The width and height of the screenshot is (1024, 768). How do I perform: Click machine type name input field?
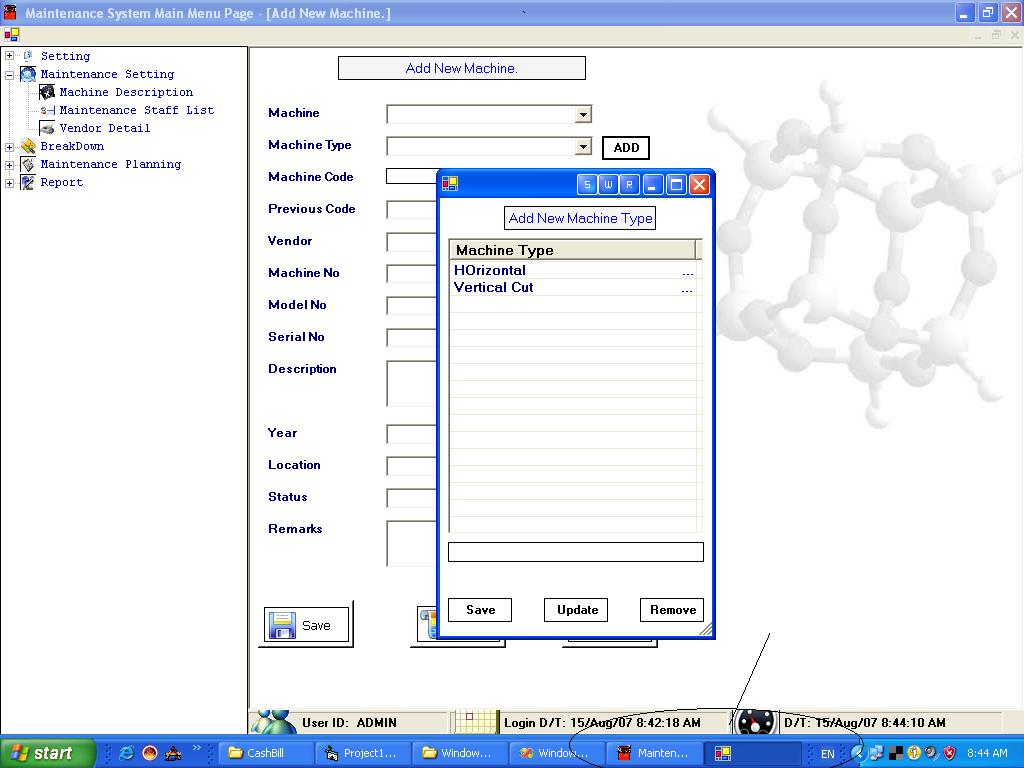575,552
